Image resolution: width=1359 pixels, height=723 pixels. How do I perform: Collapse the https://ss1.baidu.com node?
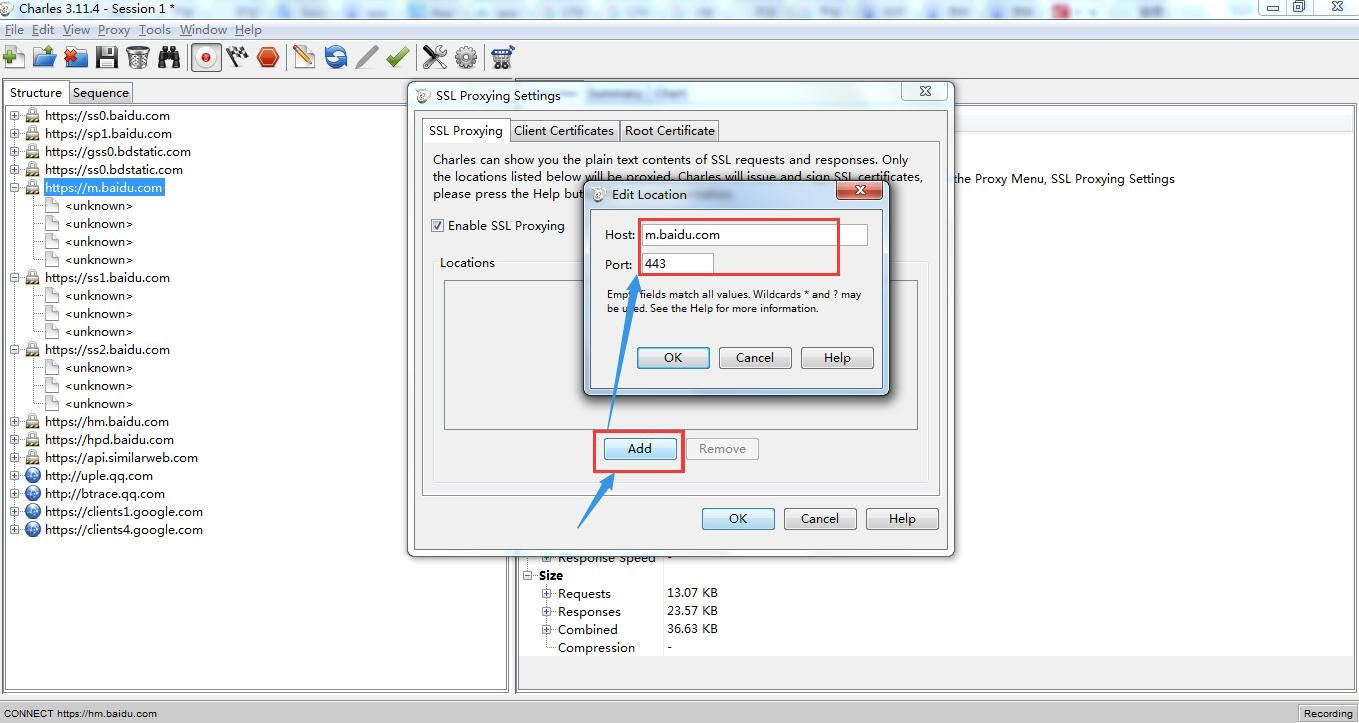[15, 278]
